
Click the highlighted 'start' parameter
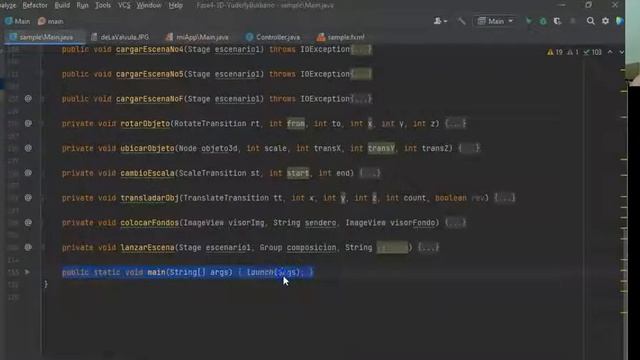[x=298, y=173]
